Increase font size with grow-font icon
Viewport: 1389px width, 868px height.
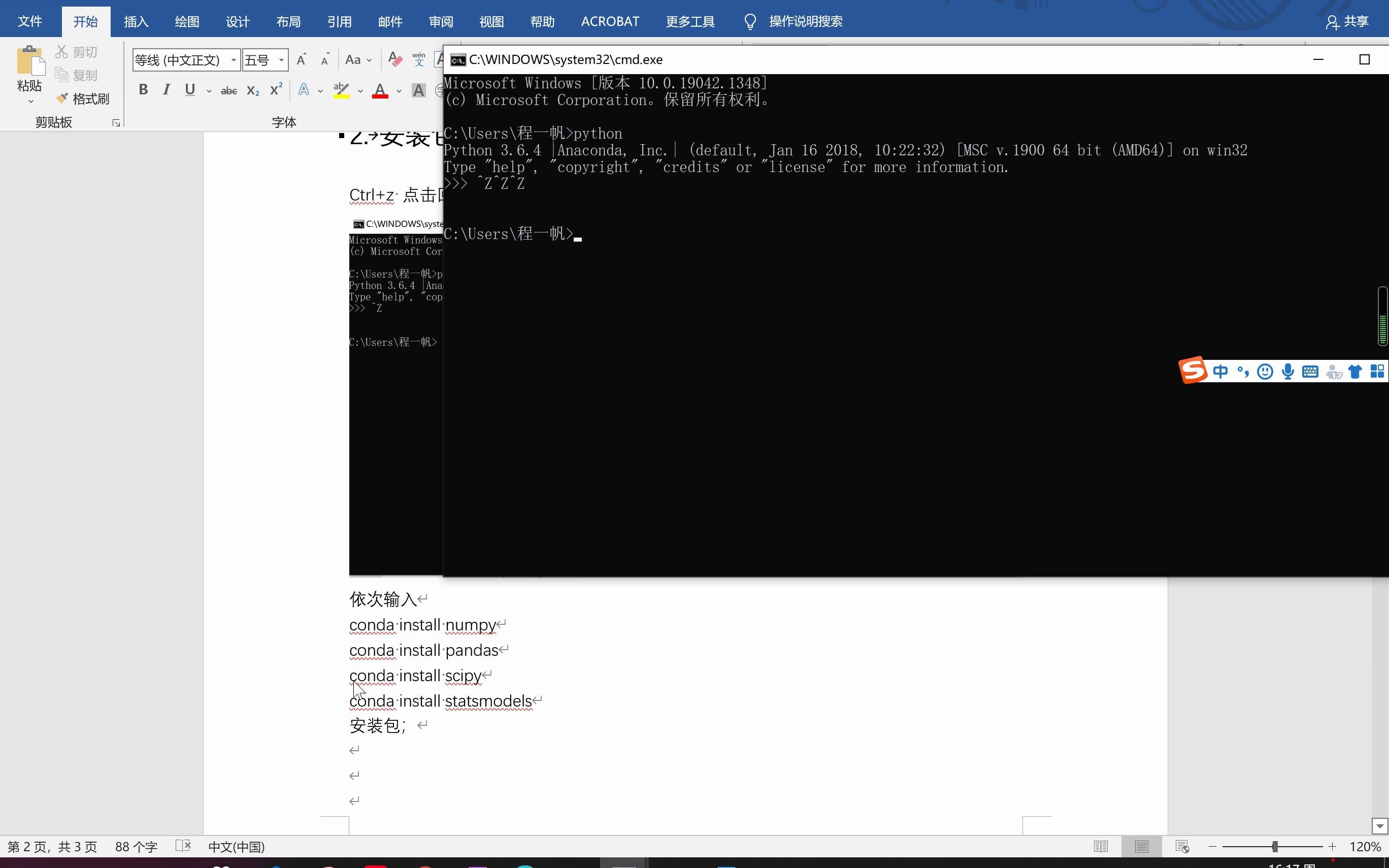302,60
